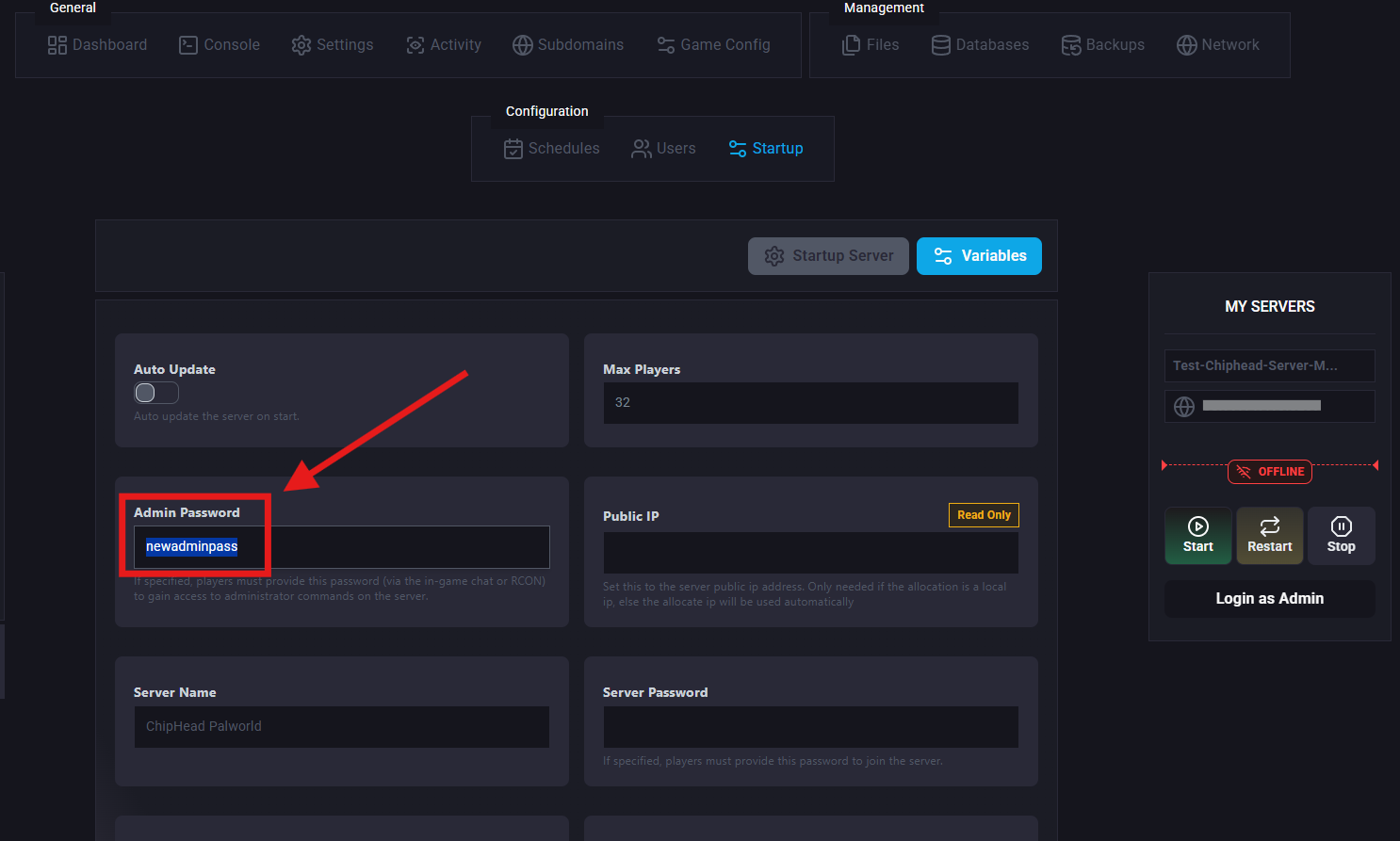Click the Max Players input field

811,403
